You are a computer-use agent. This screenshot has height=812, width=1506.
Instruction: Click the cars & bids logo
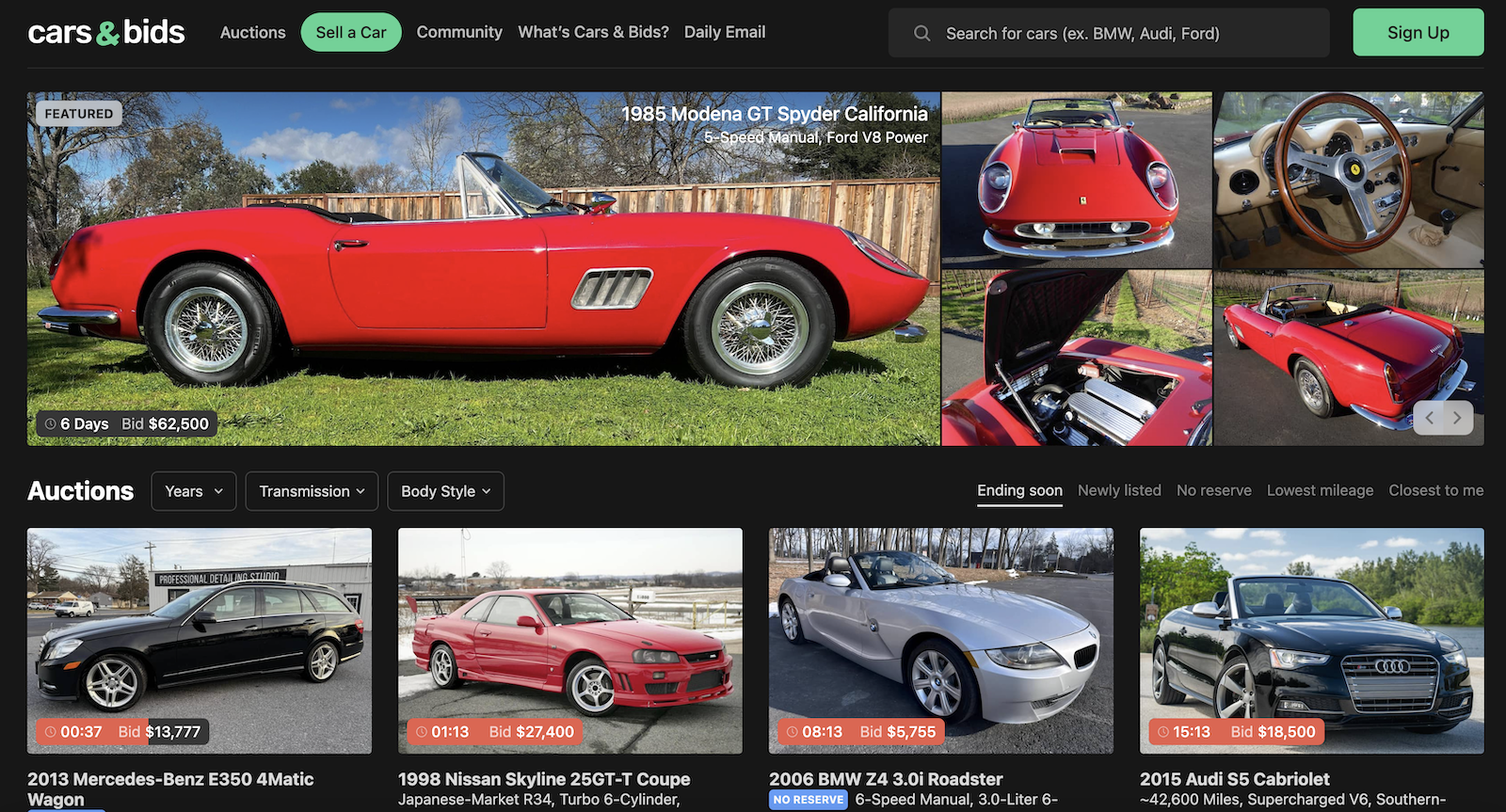106,32
